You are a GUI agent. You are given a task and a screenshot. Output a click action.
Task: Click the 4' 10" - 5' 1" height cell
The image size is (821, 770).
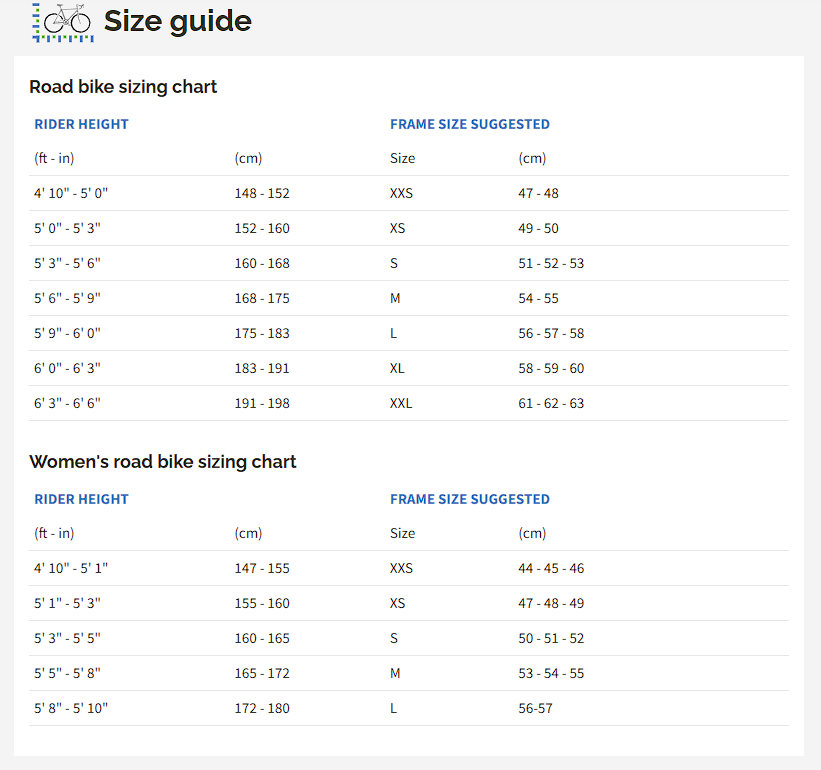[x=70, y=568]
